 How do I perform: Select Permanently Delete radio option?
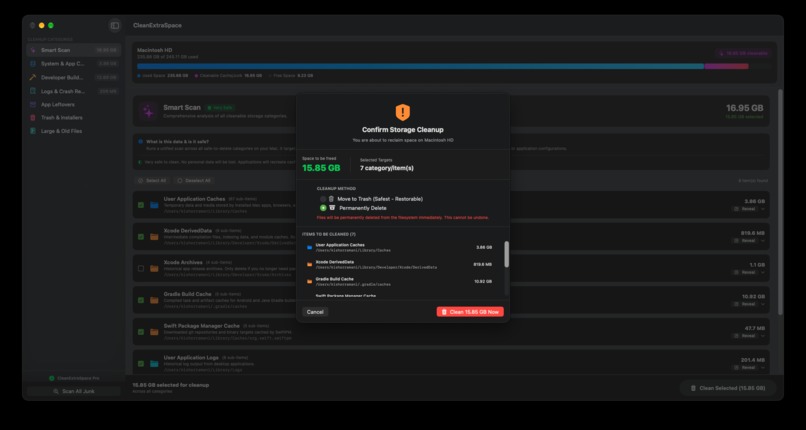323,208
